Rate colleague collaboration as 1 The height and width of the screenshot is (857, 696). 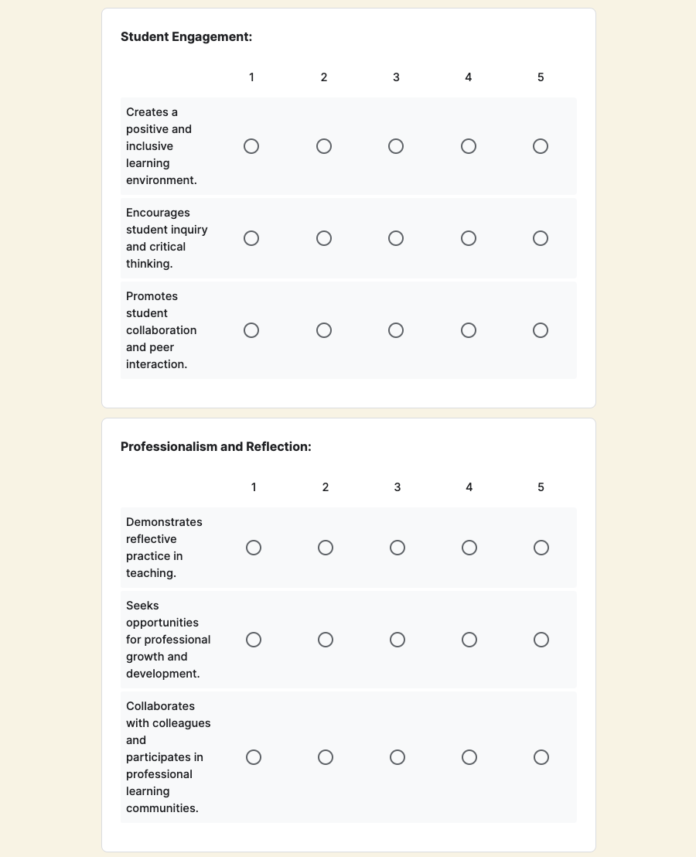(253, 757)
